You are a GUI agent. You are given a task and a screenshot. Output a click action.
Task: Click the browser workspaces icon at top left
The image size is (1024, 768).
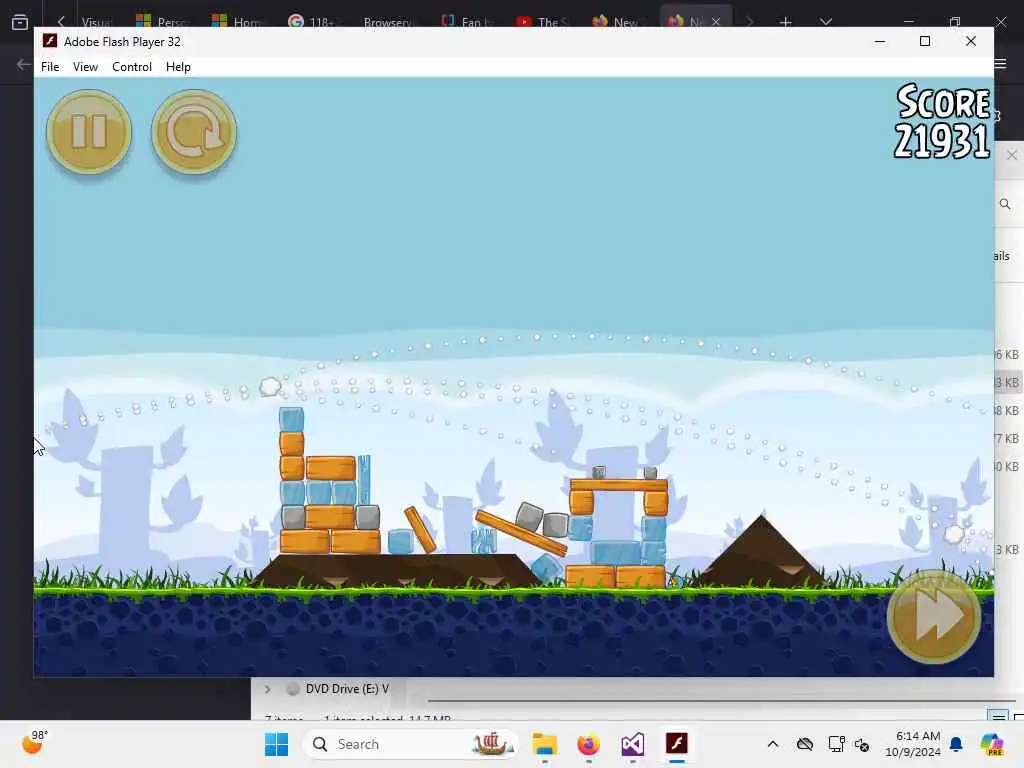tap(20, 22)
